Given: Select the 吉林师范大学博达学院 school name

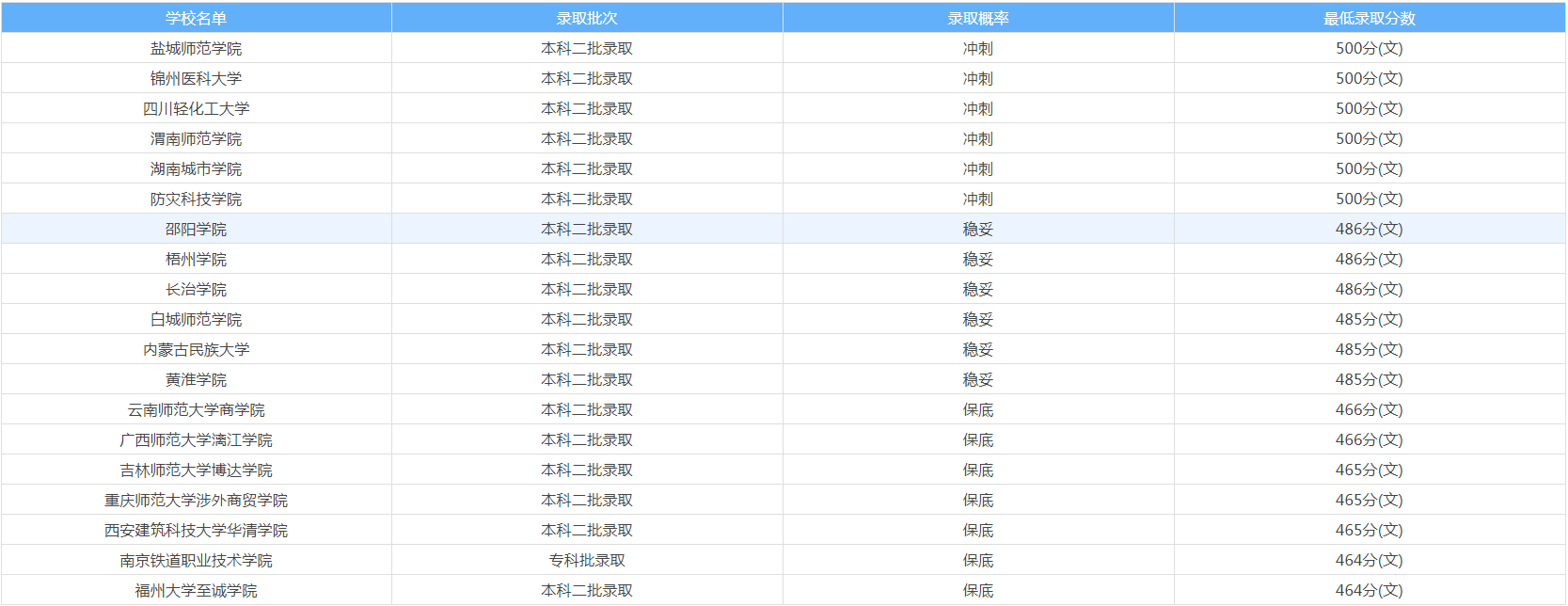Looking at the screenshot, I should [196, 470].
